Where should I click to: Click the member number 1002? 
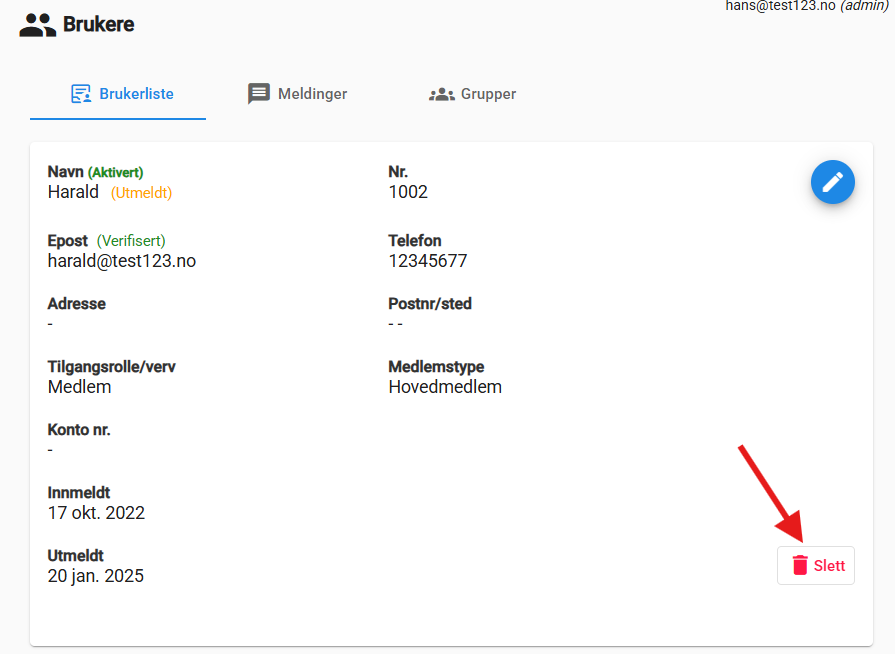(408, 192)
